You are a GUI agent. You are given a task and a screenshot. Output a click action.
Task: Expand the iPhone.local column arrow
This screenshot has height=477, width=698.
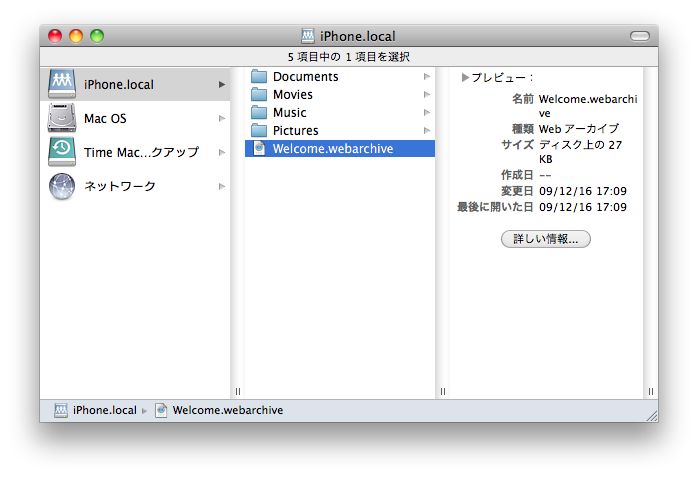pos(222,84)
